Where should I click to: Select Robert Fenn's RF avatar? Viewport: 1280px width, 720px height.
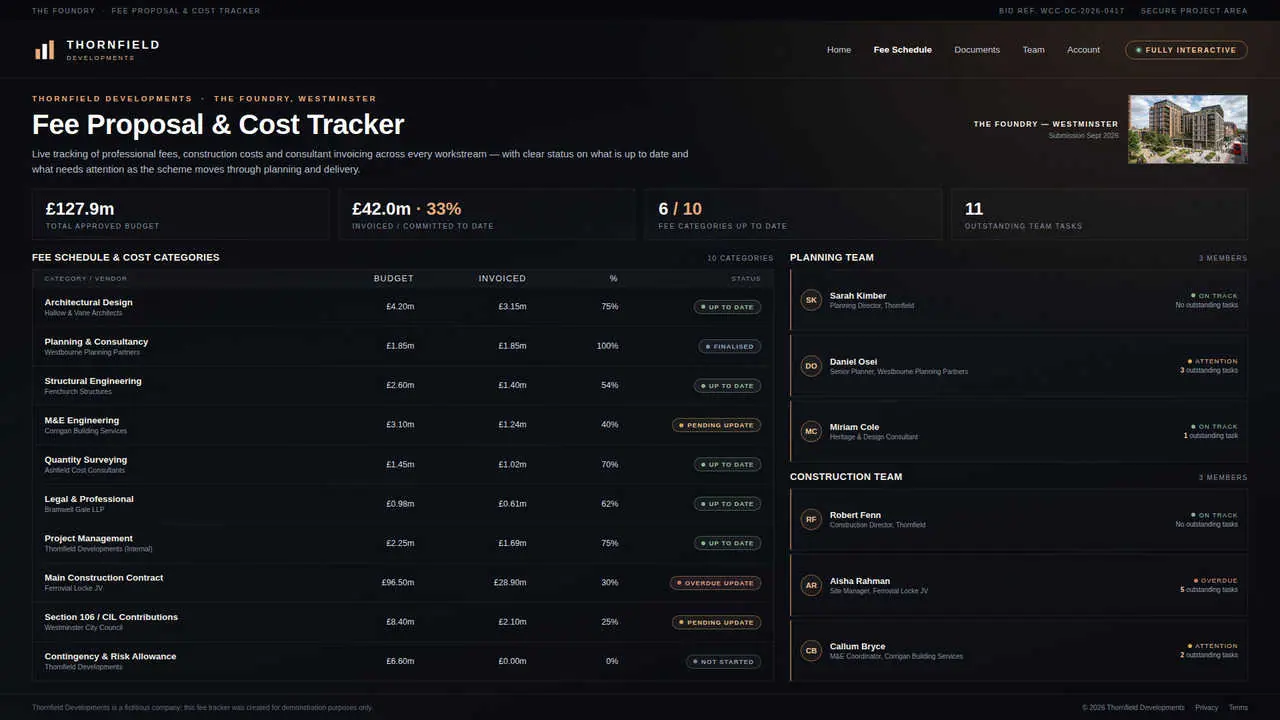tap(811, 520)
